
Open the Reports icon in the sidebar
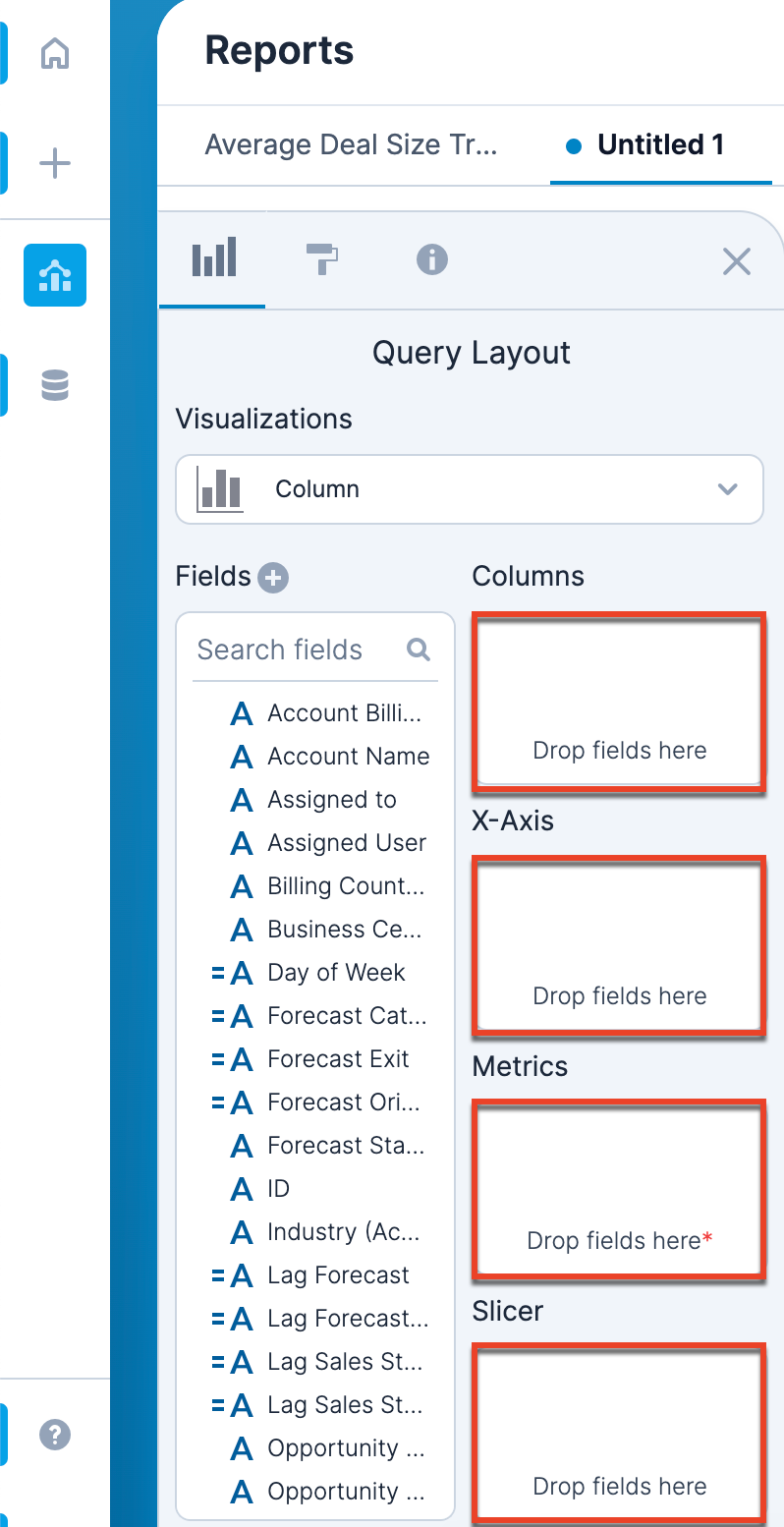click(55, 275)
